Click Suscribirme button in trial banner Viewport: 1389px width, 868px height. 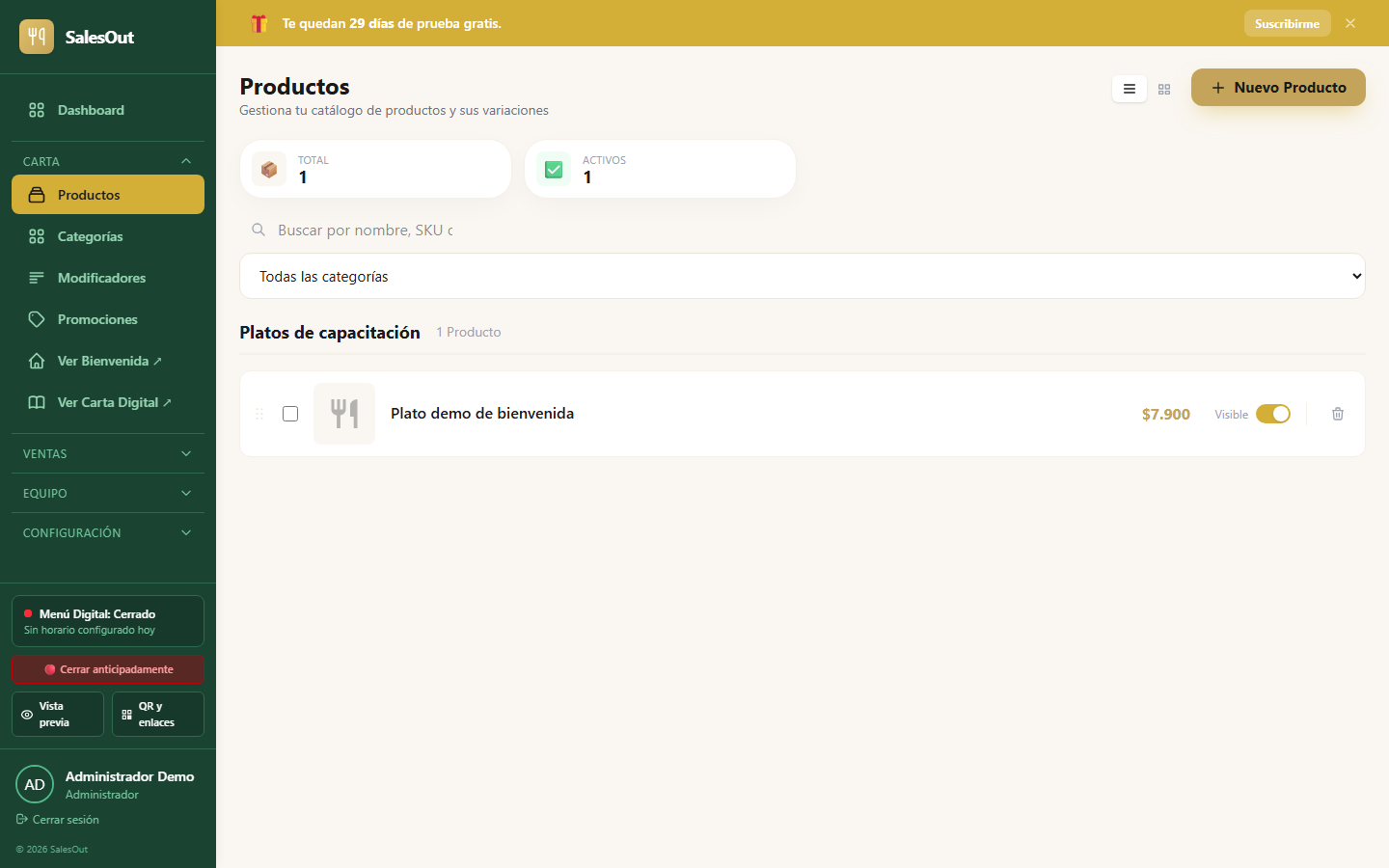(x=1287, y=23)
